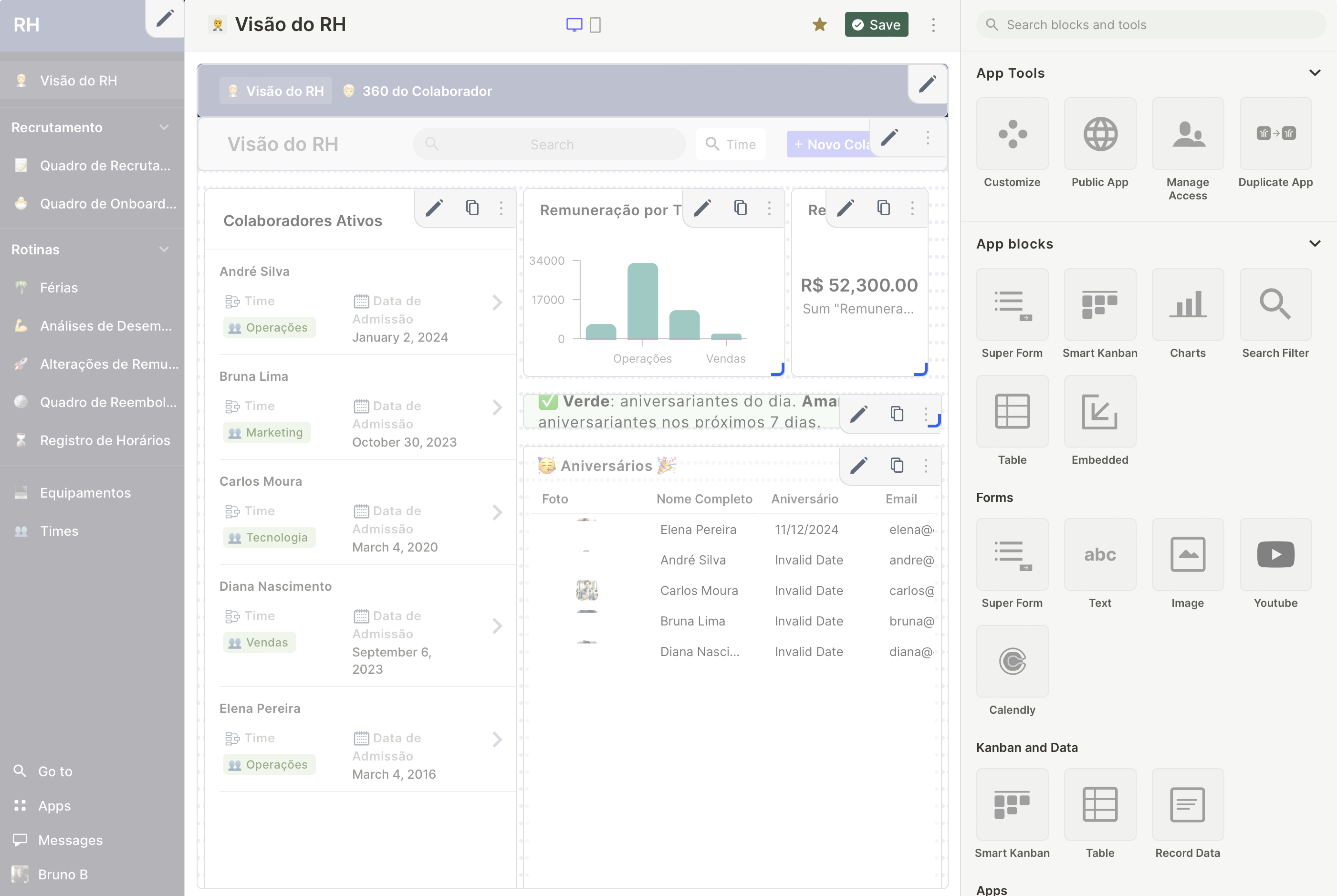Add a Table block from App blocks
The width and height of the screenshot is (1337, 896).
[1012, 411]
